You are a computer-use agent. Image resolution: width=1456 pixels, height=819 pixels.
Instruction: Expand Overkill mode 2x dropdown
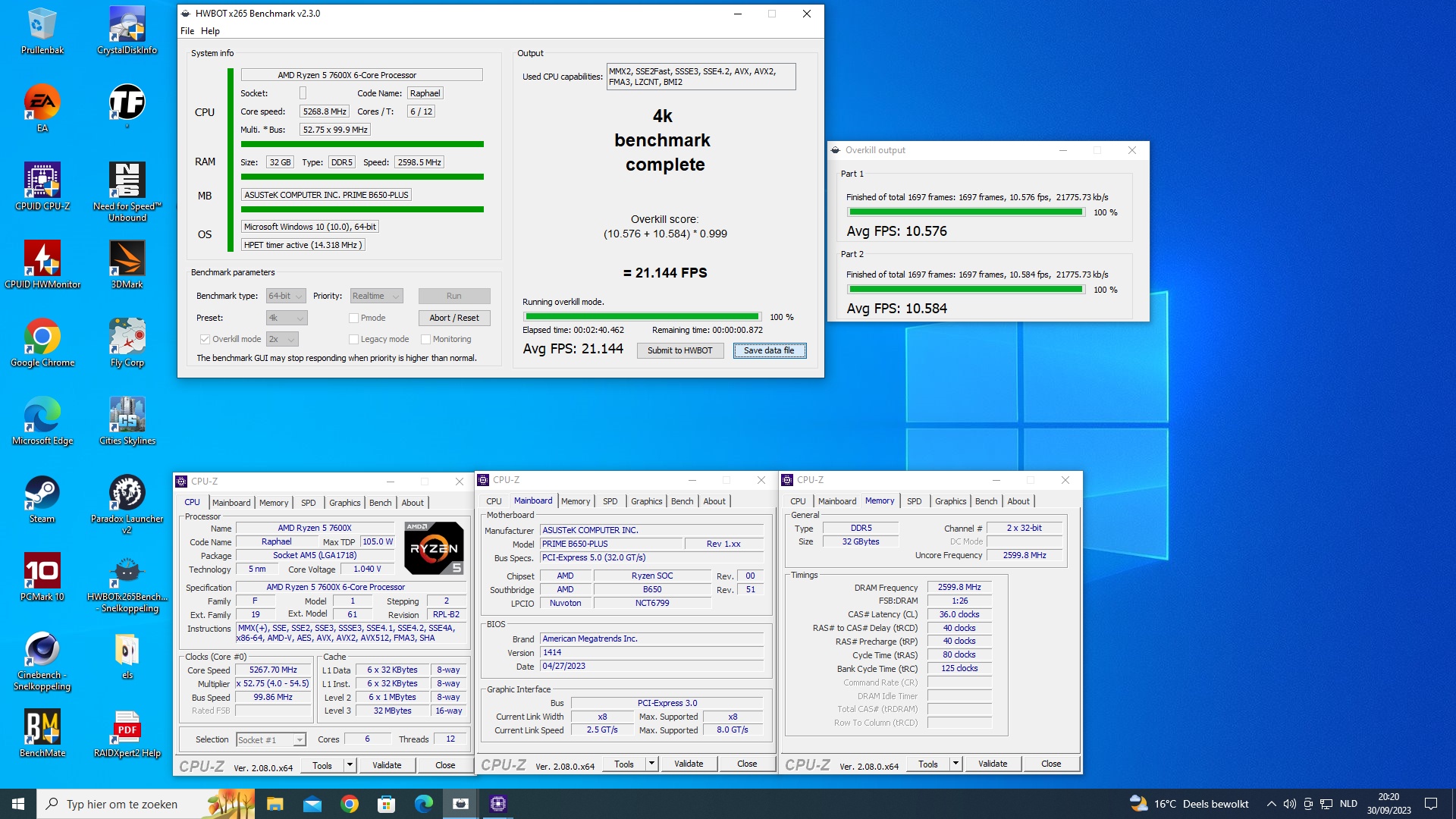pos(282,339)
